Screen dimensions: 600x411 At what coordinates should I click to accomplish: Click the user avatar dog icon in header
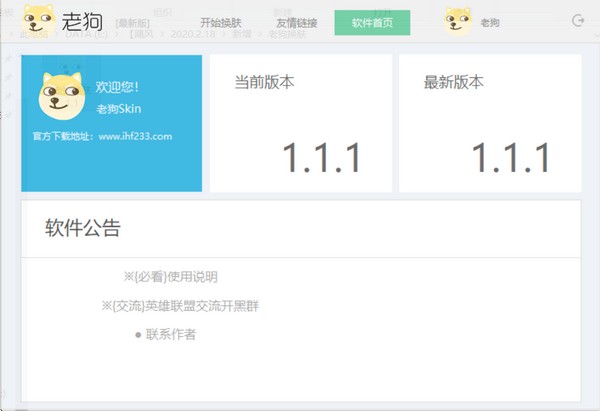pos(457,21)
